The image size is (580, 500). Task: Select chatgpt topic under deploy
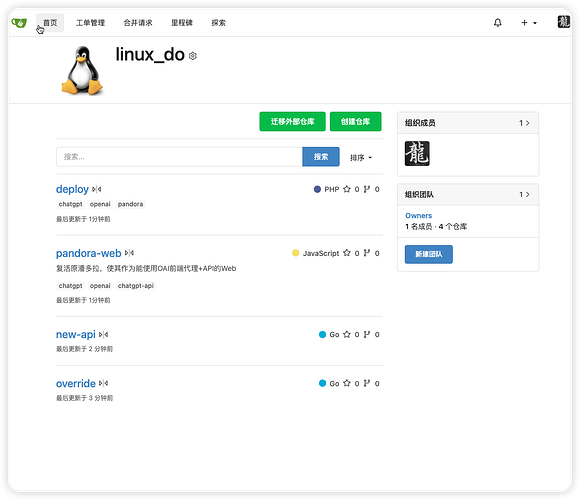pos(71,204)
